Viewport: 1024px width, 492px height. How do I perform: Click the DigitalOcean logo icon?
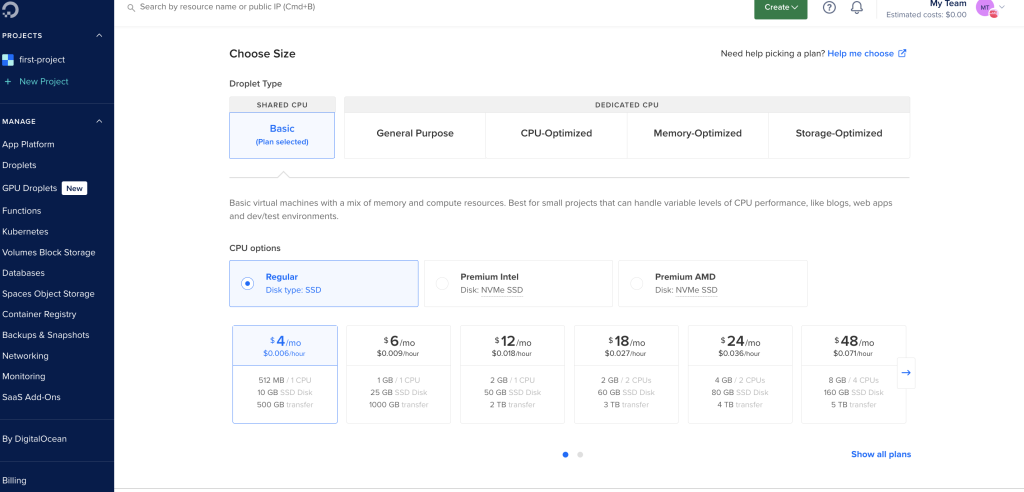pyautogui.click(x=11, y=8)
